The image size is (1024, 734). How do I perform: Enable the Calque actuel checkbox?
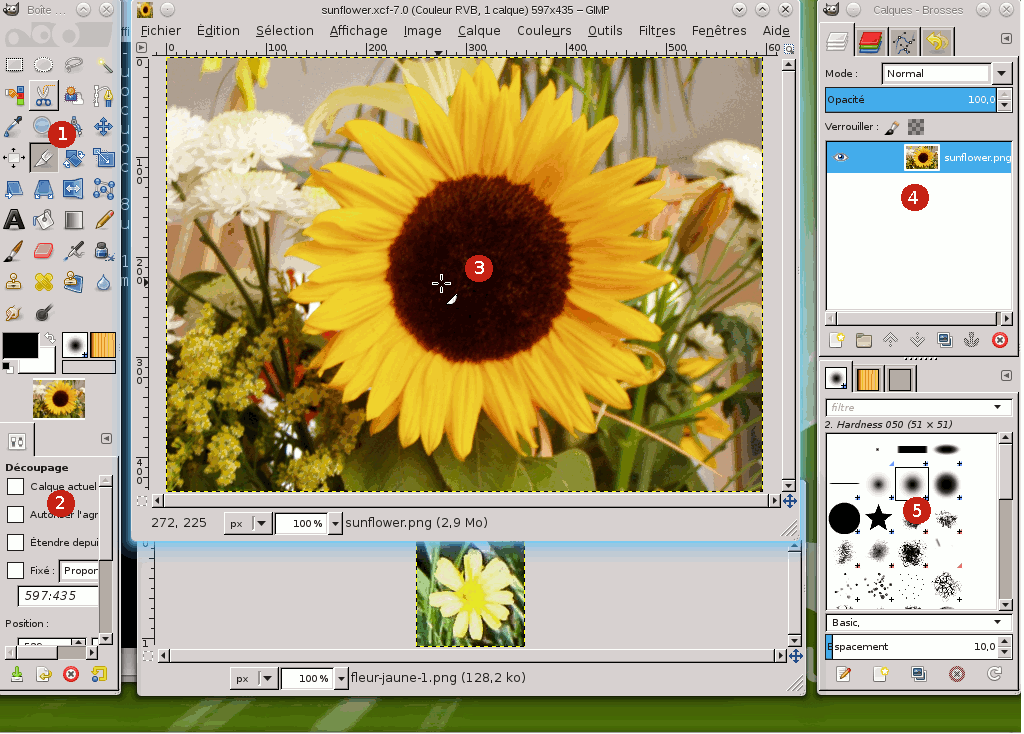[16, 486]
